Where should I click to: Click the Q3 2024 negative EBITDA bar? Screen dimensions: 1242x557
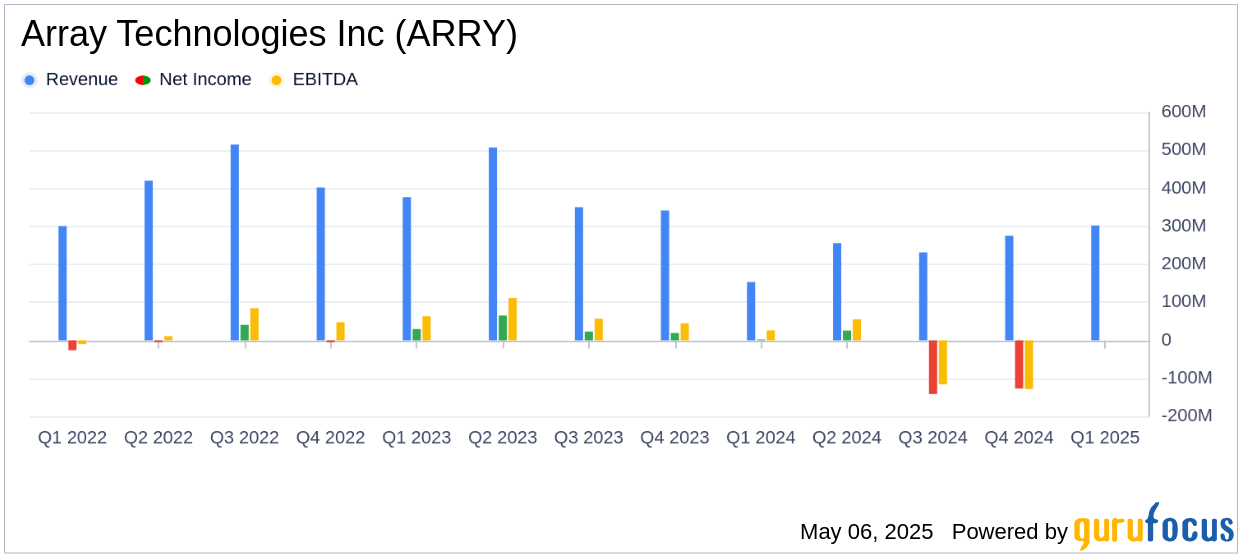[x=942, y=362]
